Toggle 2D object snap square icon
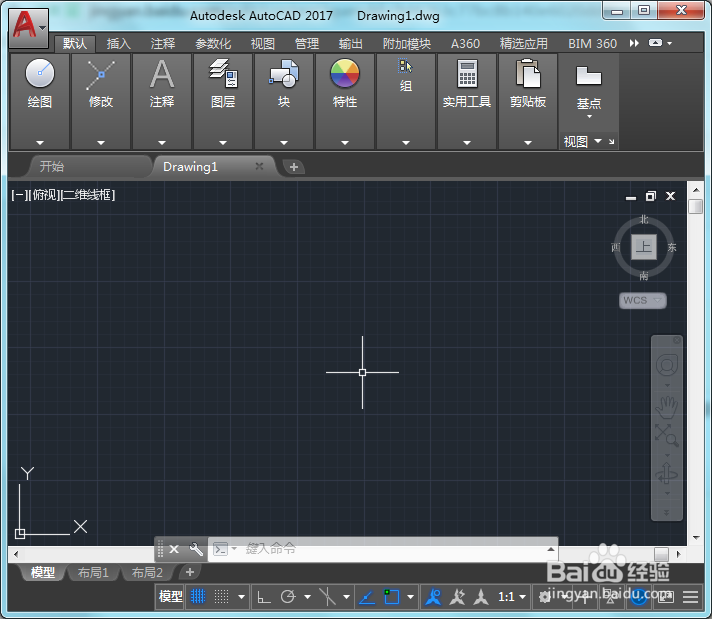 (391, 596)
